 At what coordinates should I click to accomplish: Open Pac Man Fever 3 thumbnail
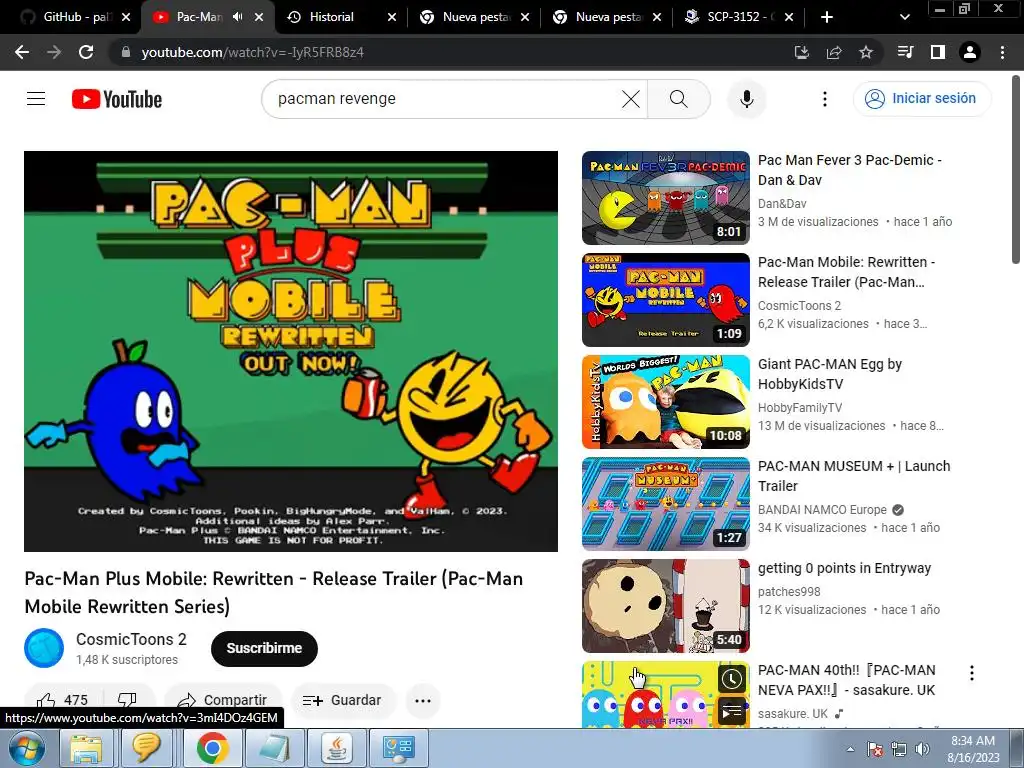pyautogui.click(x=665, y=198)
